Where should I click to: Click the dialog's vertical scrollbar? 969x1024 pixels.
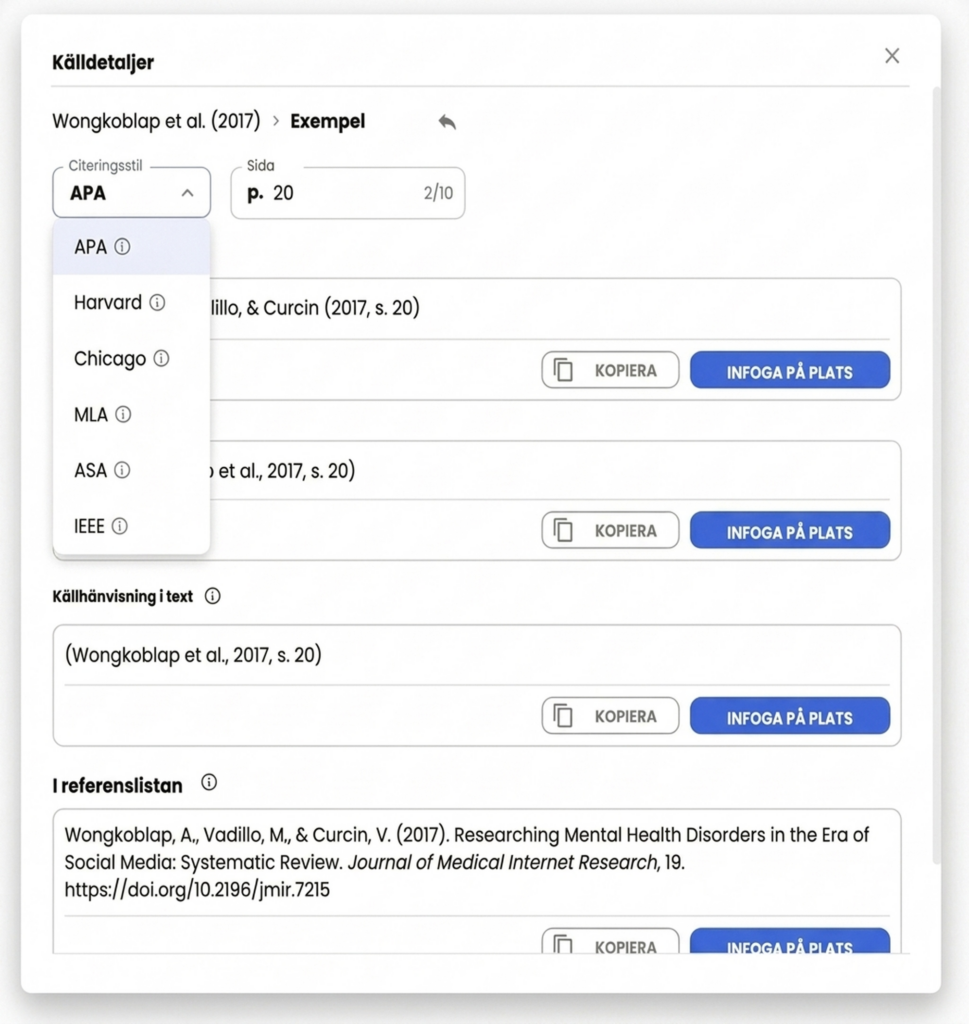937,477
